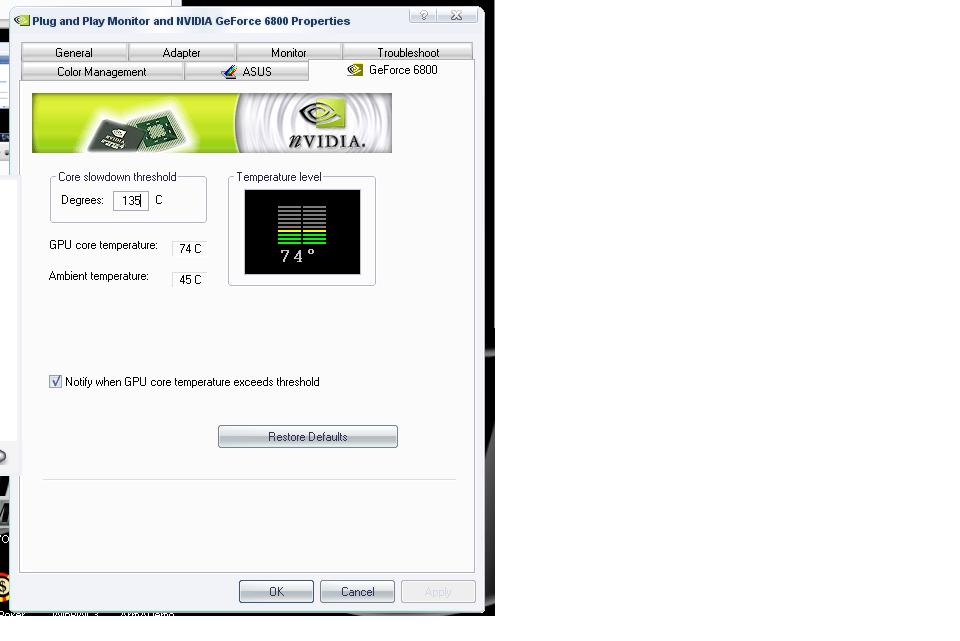Focus the Degrees threshold input field
The image size is (960, 641).
pos(131,201)
